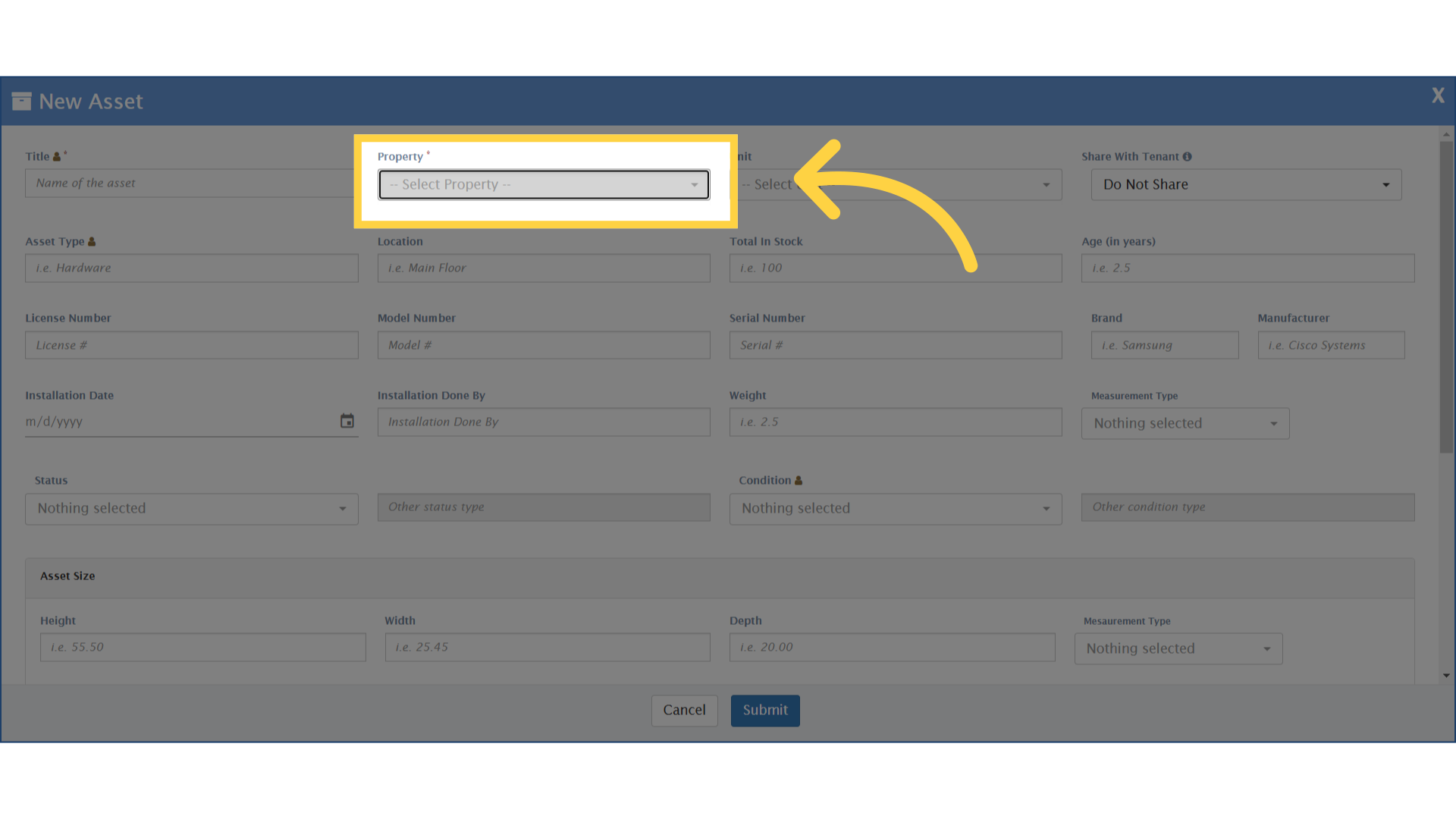Viewport: 1456px width, 819px height.
Task: Open the Unit select dropdown
Action: pos(897,184)
